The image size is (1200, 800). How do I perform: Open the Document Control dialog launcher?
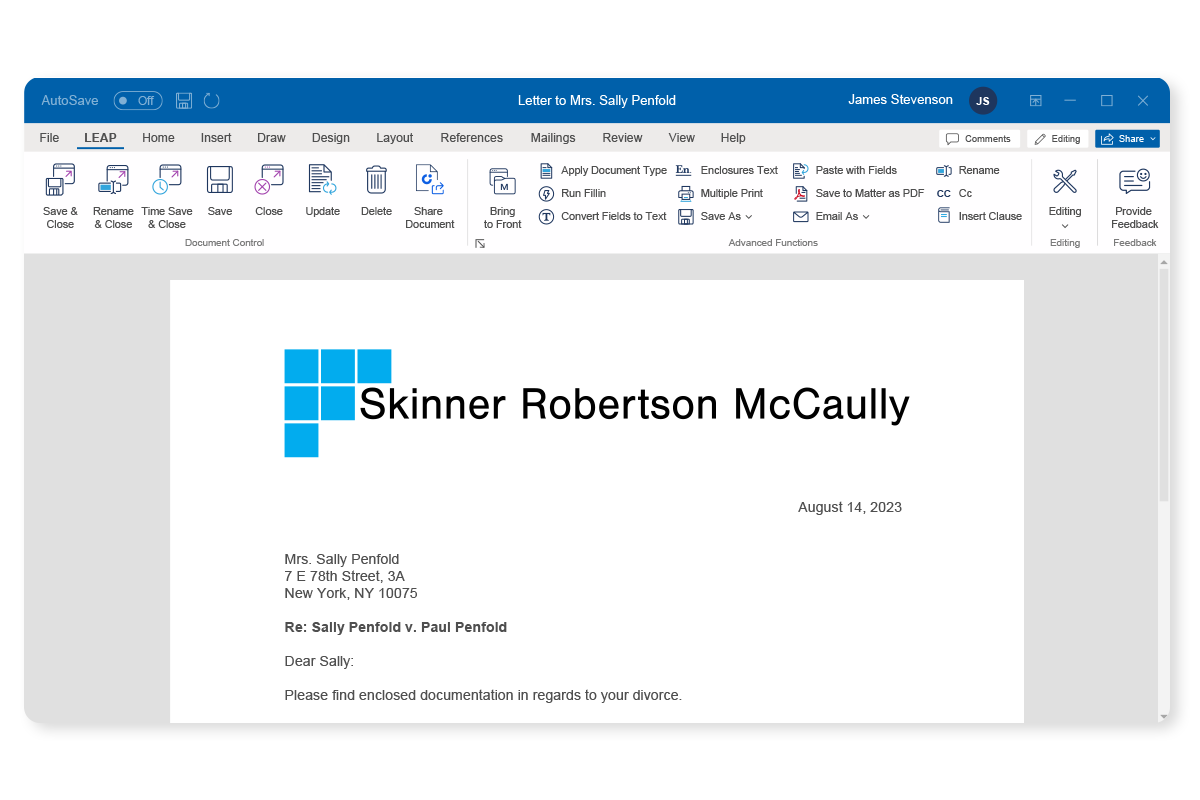[x=480, y=243]
